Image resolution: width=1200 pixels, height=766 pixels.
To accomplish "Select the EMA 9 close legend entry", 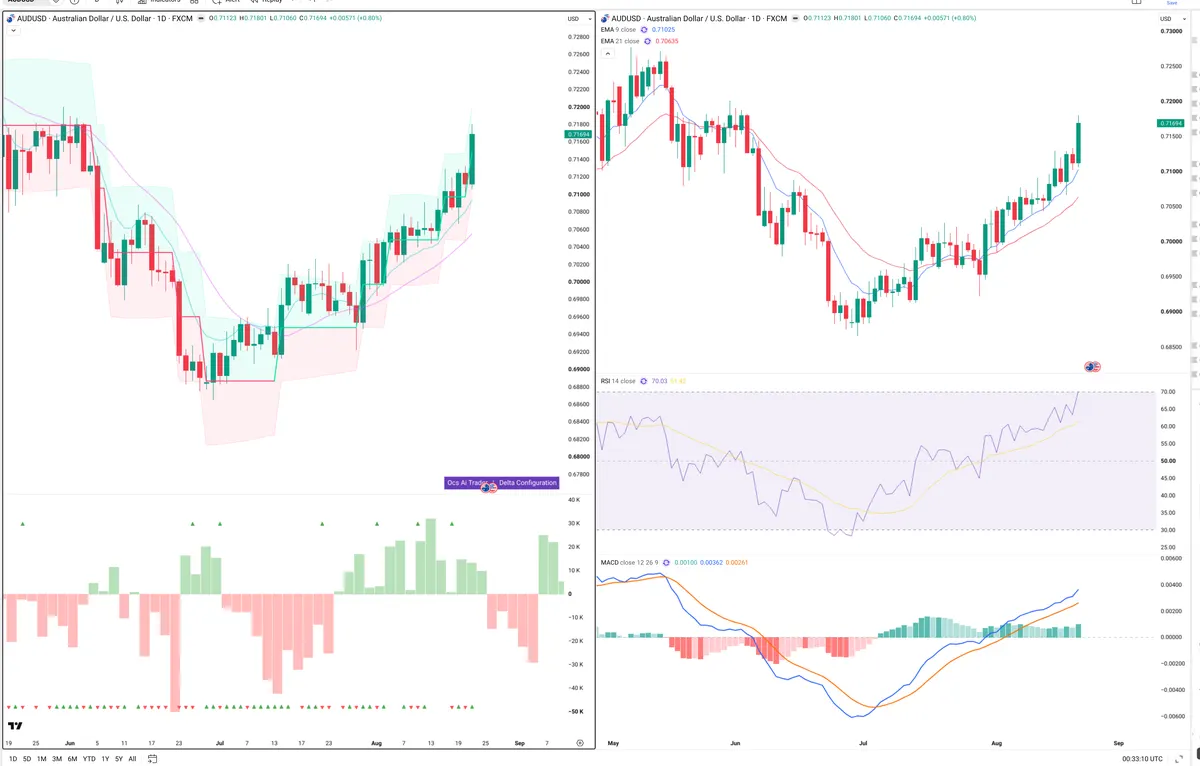I will [x=619, y=30].
